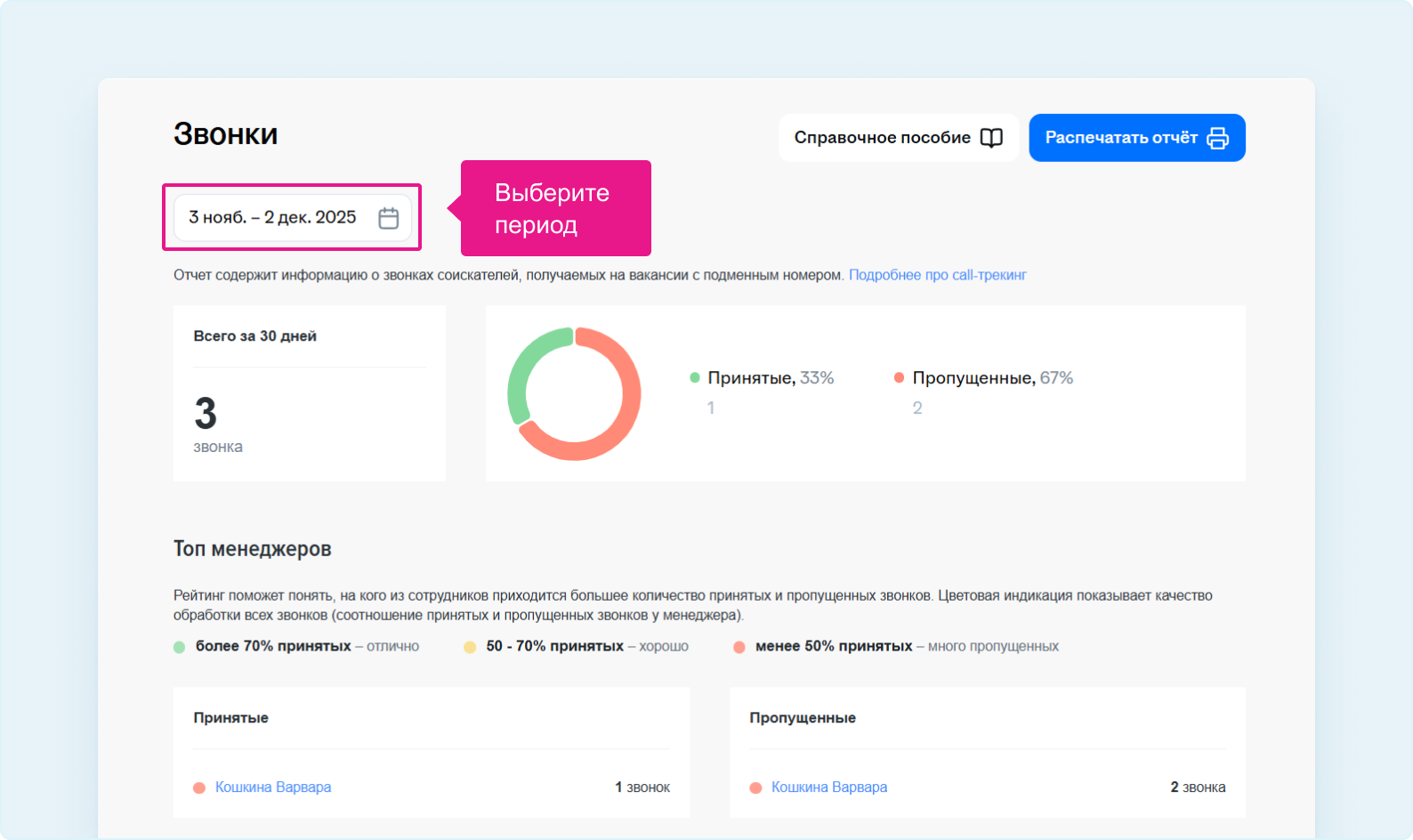The image size is (1413, 840).
Task: Open Кошкина Варвара in the Пропущенные list
Action: (x=829, y=787)
